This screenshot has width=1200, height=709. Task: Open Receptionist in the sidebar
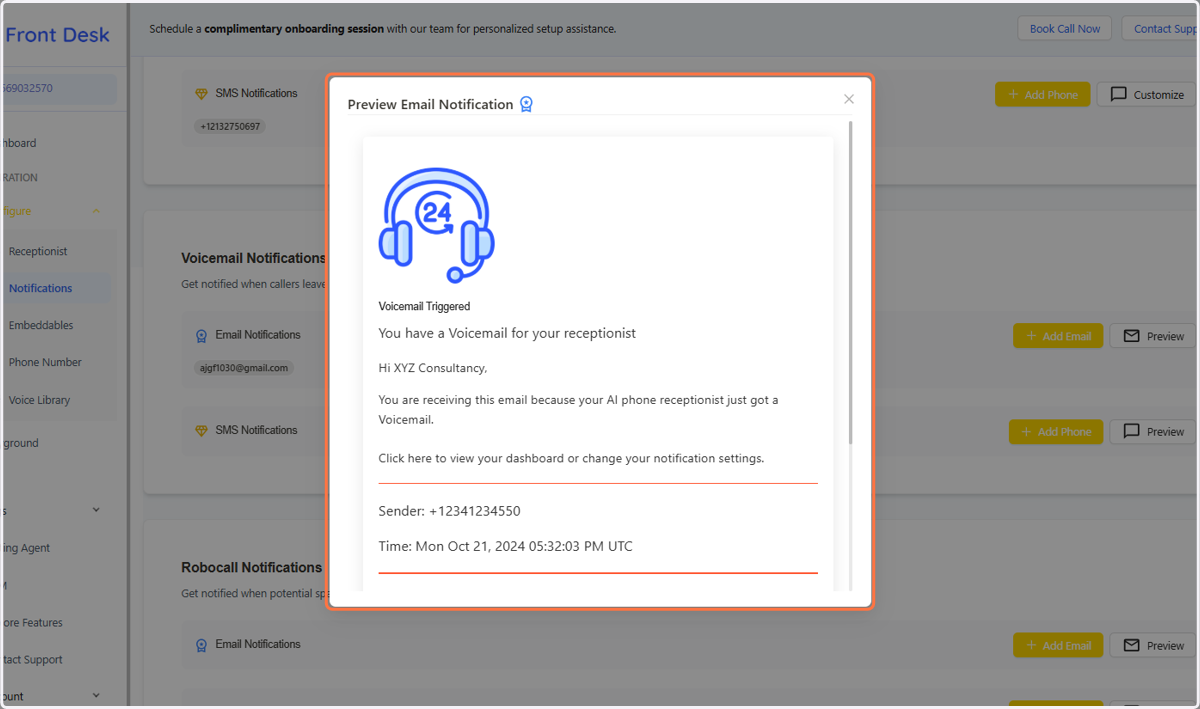click(38, 251)
